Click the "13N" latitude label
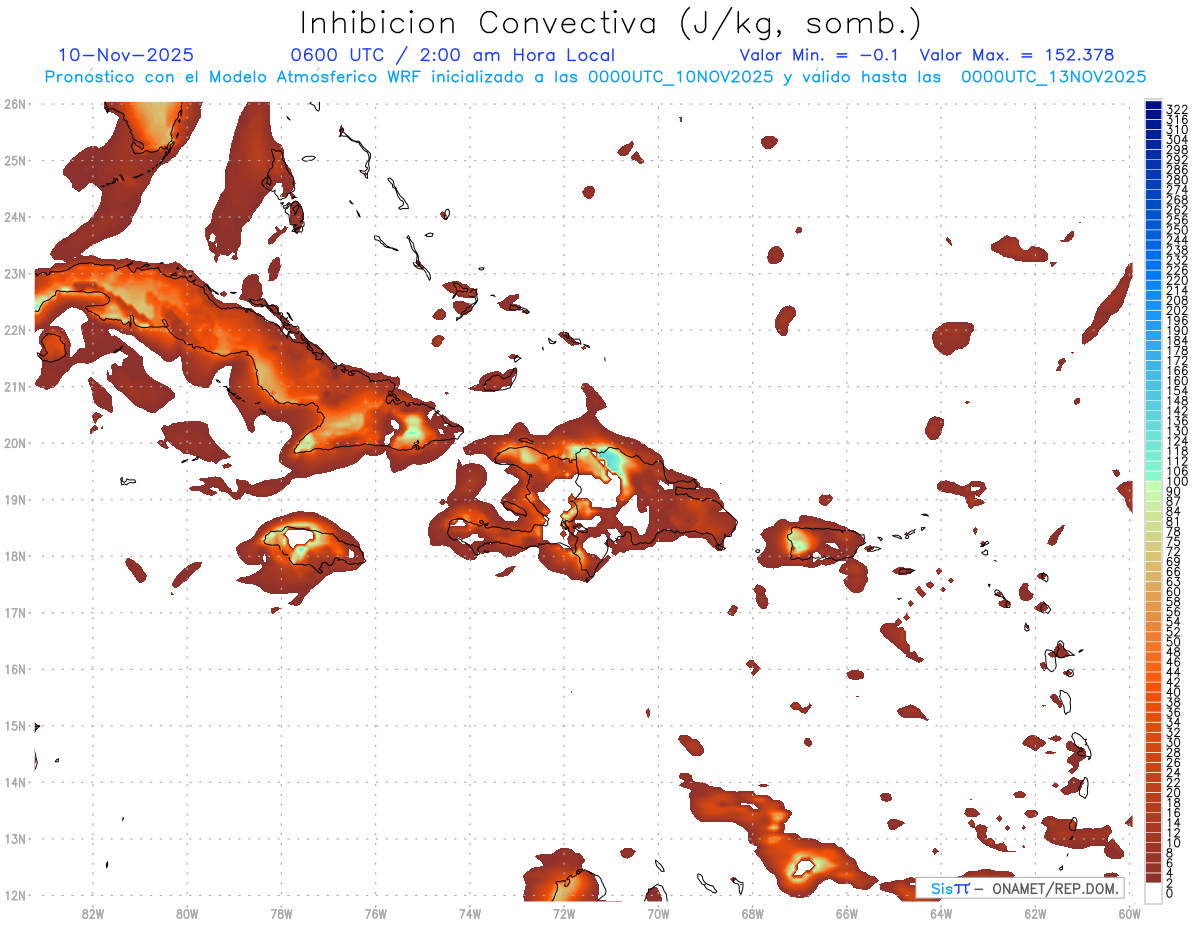This screenshot has width=1200, height=927. [15, 838]
